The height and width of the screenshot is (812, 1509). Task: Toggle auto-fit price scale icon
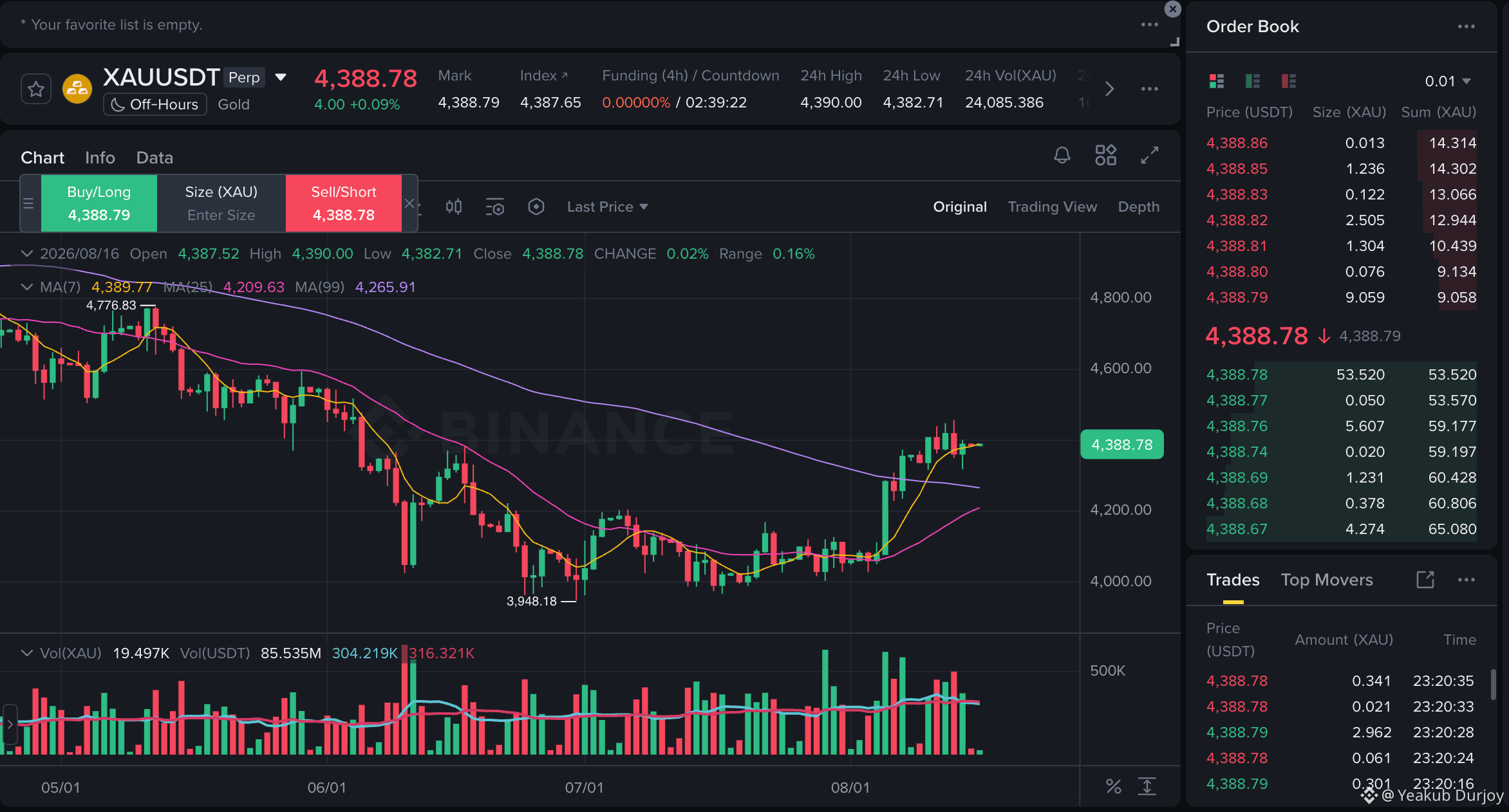pos(1147,786)
